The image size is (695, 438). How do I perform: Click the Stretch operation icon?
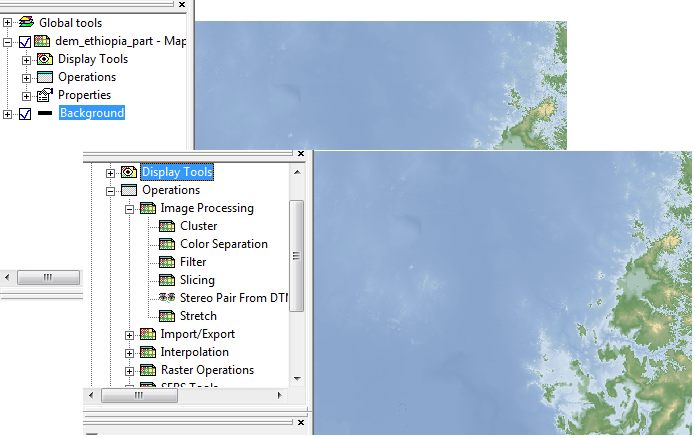pos(167,316)
